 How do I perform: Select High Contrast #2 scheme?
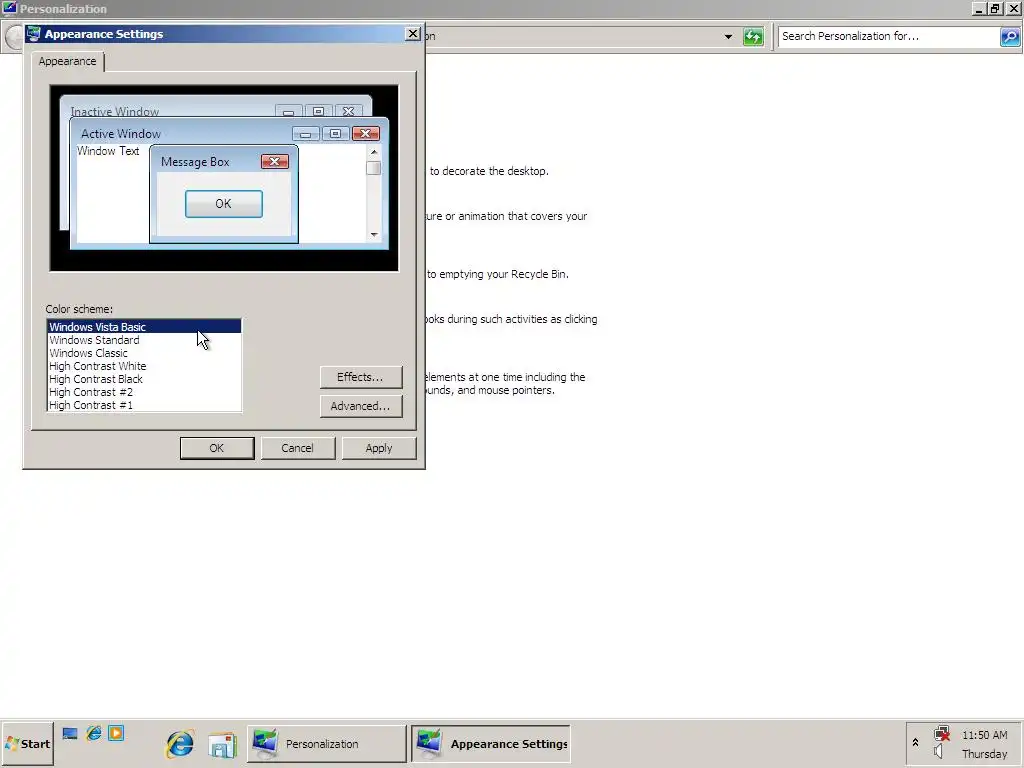pyautogui.click(x=144, y=392)
